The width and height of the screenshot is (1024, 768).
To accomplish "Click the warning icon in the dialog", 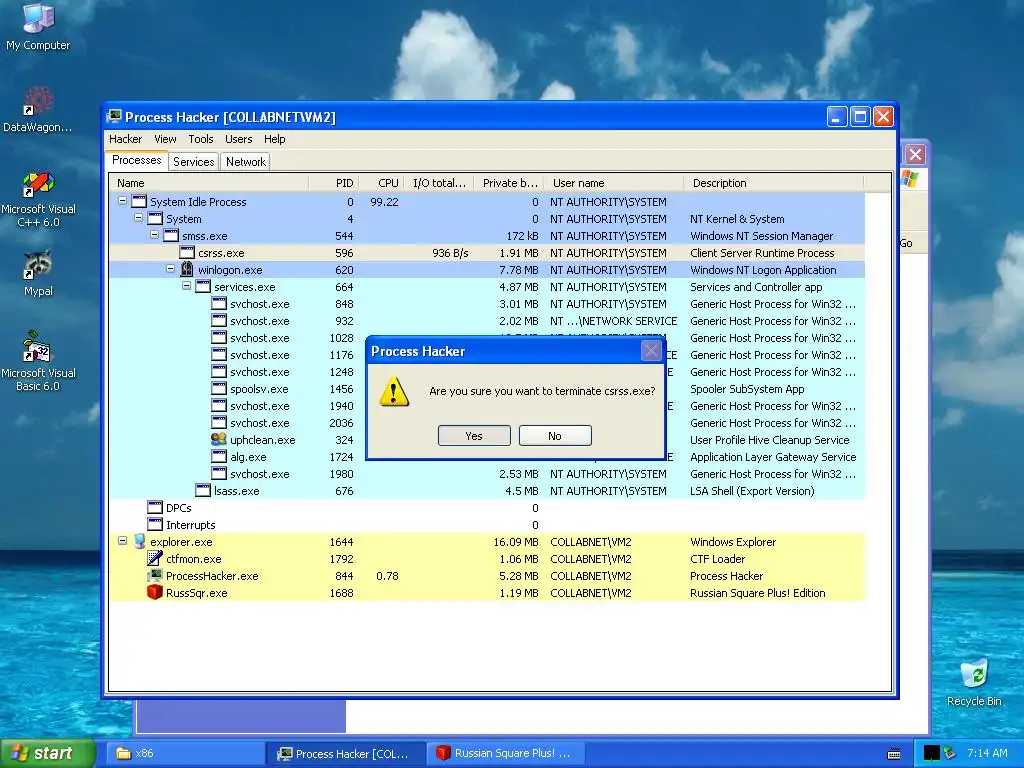I will point(394,391).
